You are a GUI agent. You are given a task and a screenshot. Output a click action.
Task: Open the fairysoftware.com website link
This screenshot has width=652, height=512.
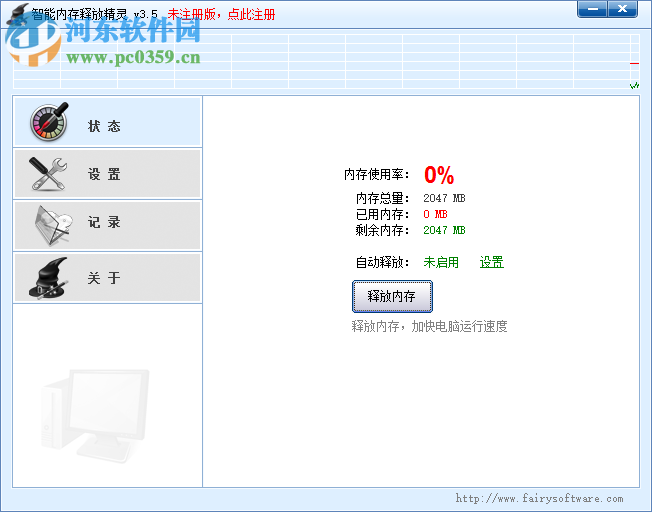[x=539, y=498]
